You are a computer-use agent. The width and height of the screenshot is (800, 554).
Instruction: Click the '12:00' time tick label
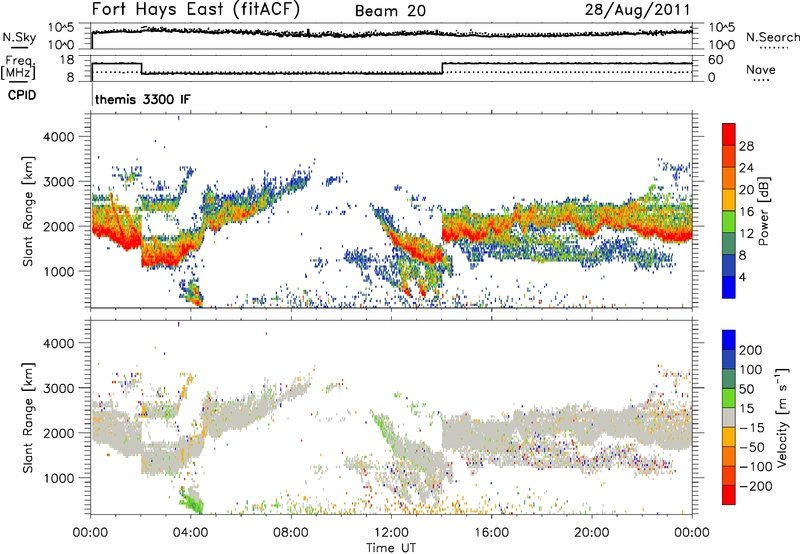391,533
